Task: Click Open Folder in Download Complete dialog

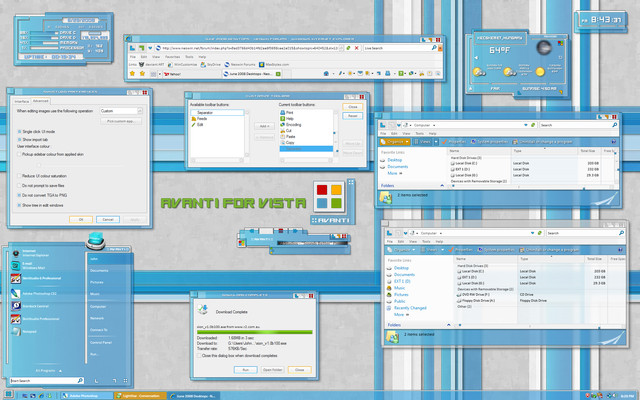Action: tap(272, 370)
